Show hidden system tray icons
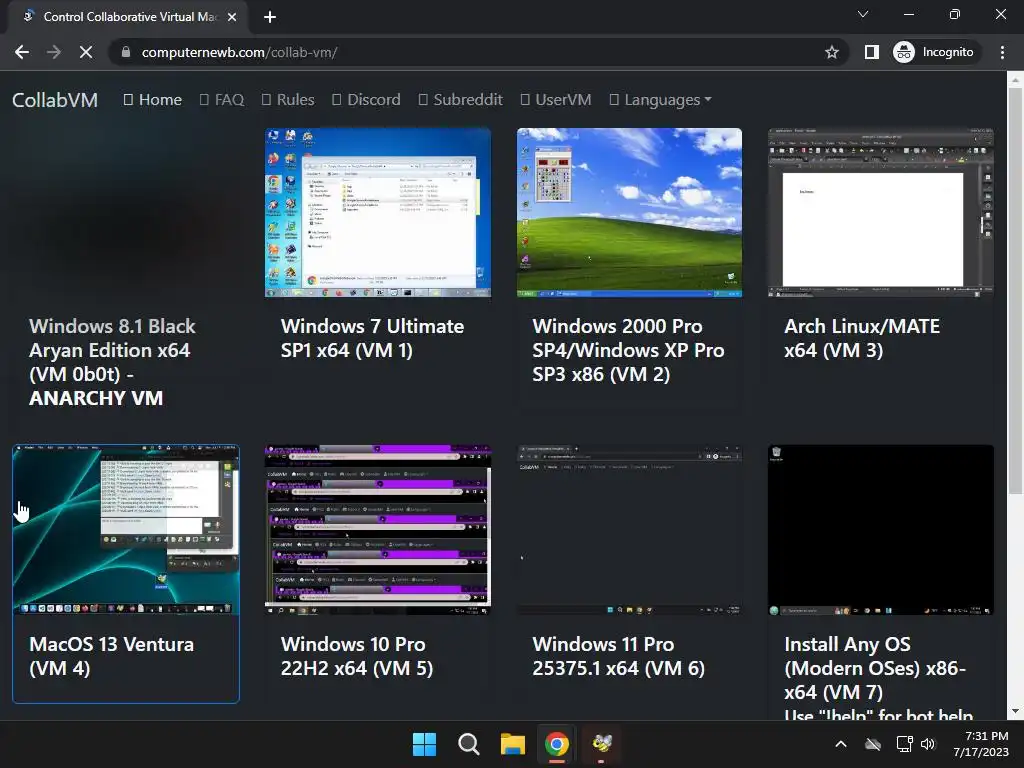This screenshot has width=1024, height=768. coord(841,744)
